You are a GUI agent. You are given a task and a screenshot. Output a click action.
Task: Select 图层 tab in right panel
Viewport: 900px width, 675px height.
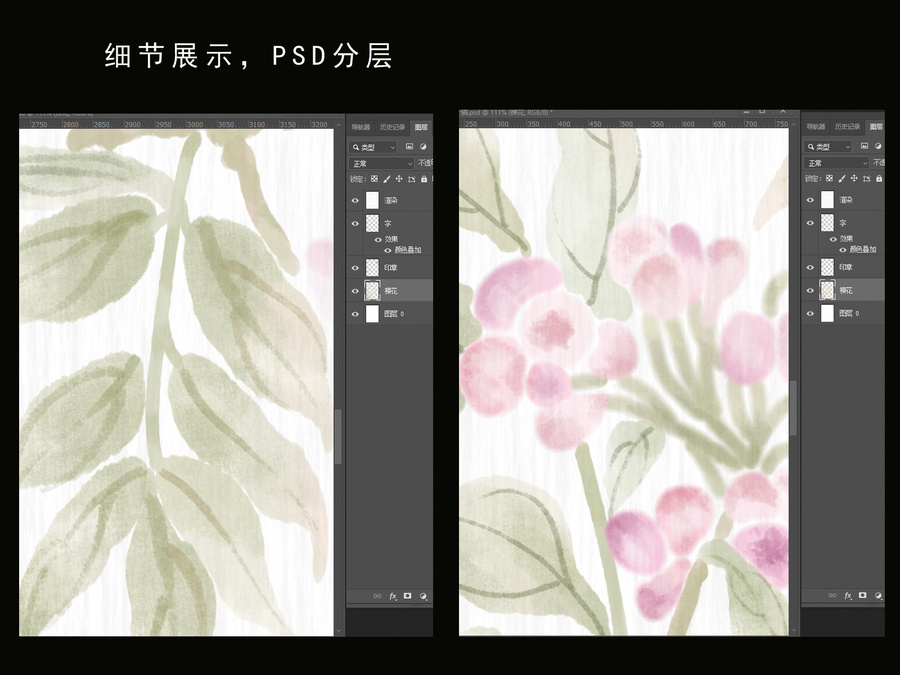[876, 126]
